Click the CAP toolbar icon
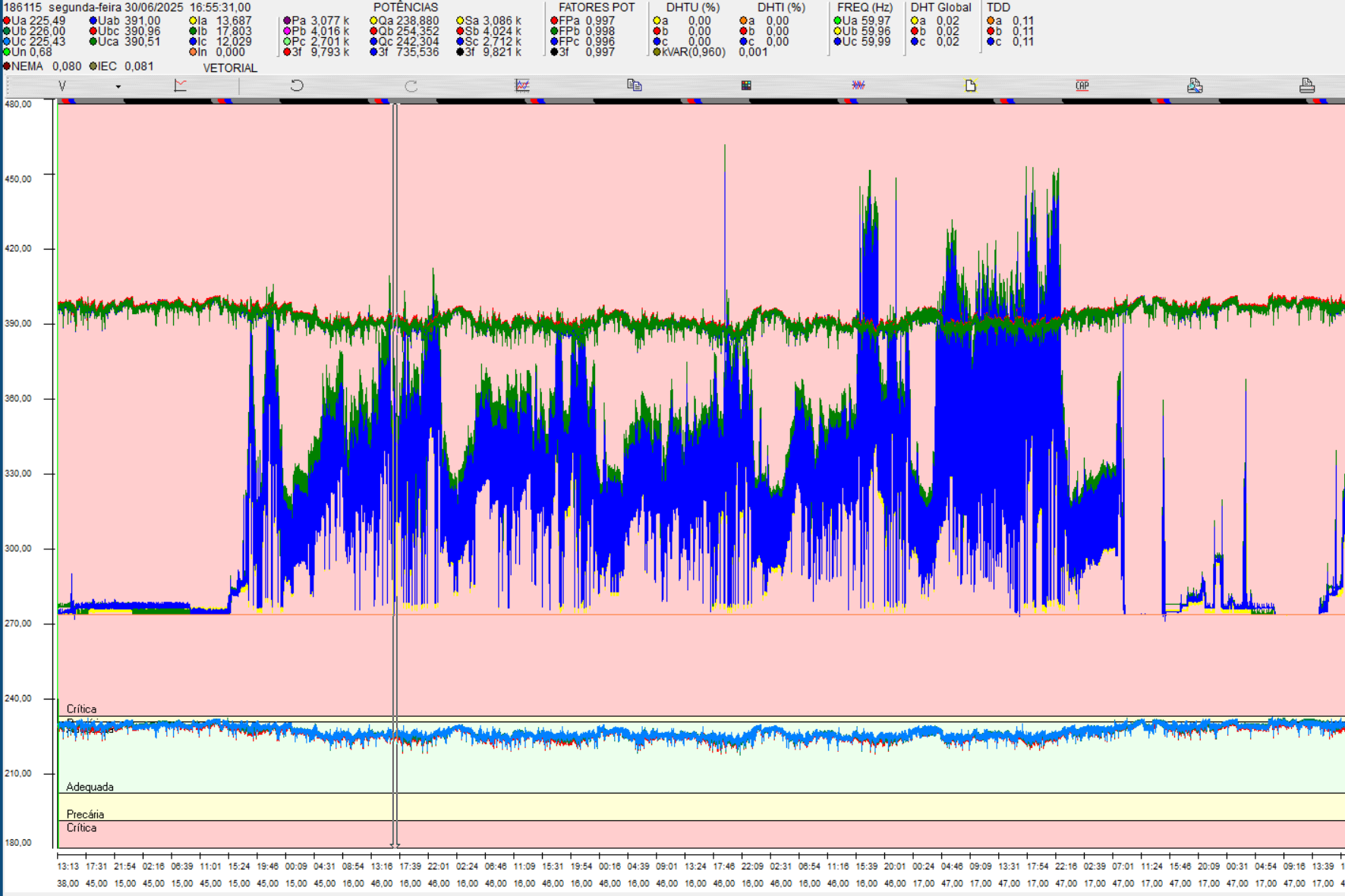 (1082, 86)
